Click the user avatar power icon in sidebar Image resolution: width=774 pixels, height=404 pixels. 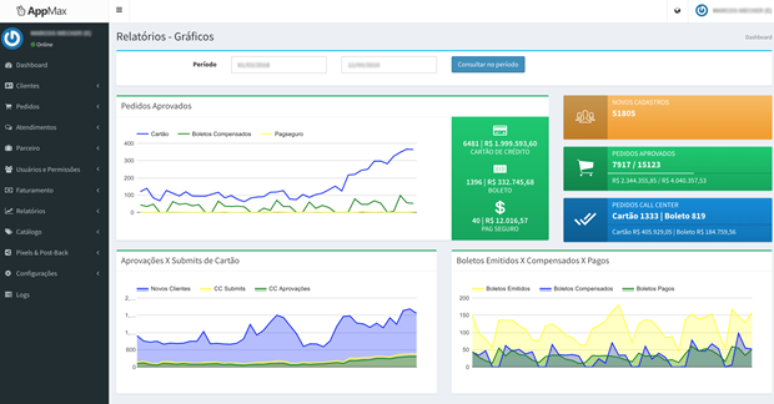[13, 38]
